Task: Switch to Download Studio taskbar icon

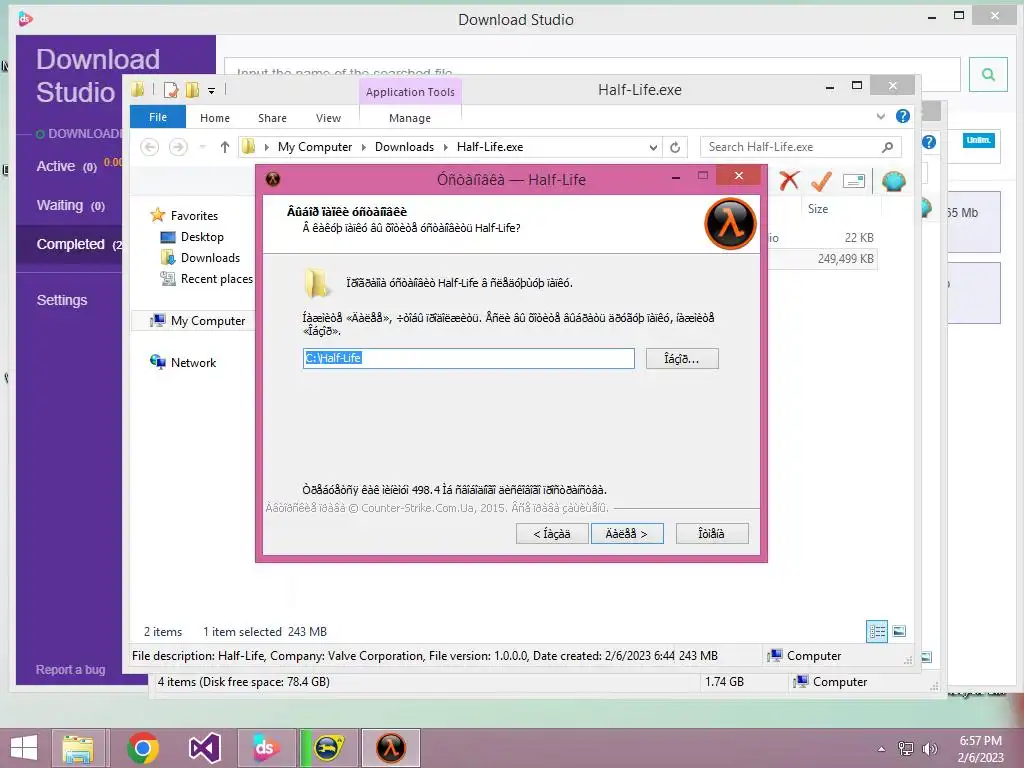Action: (266, 748)
